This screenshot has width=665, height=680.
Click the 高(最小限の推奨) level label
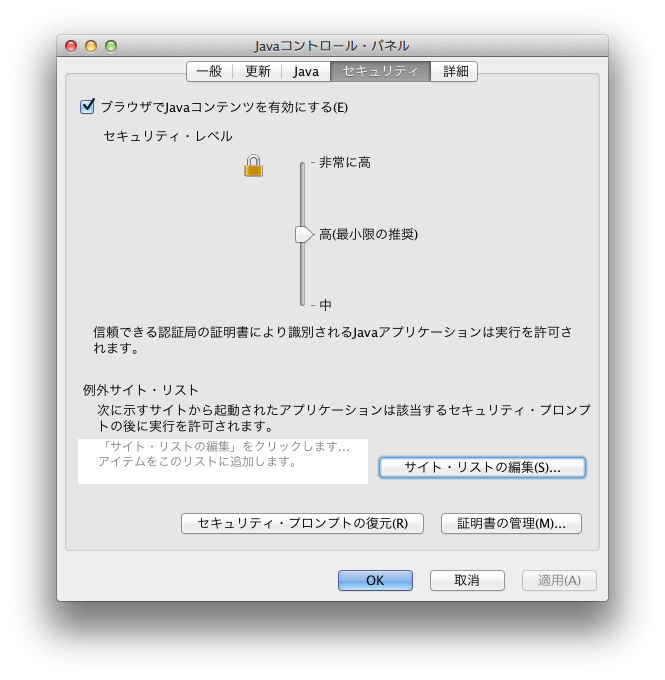[368, 234]
